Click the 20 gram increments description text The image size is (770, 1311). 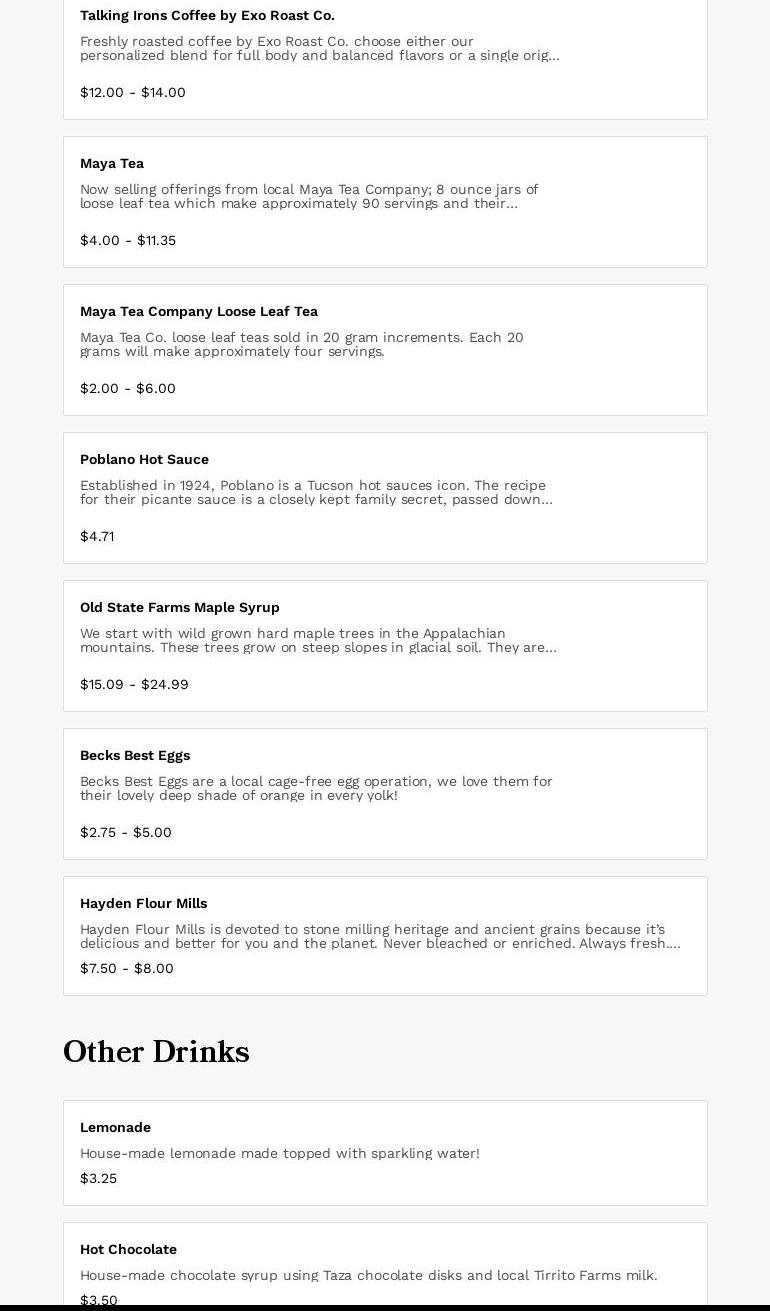tap(302, 345)
